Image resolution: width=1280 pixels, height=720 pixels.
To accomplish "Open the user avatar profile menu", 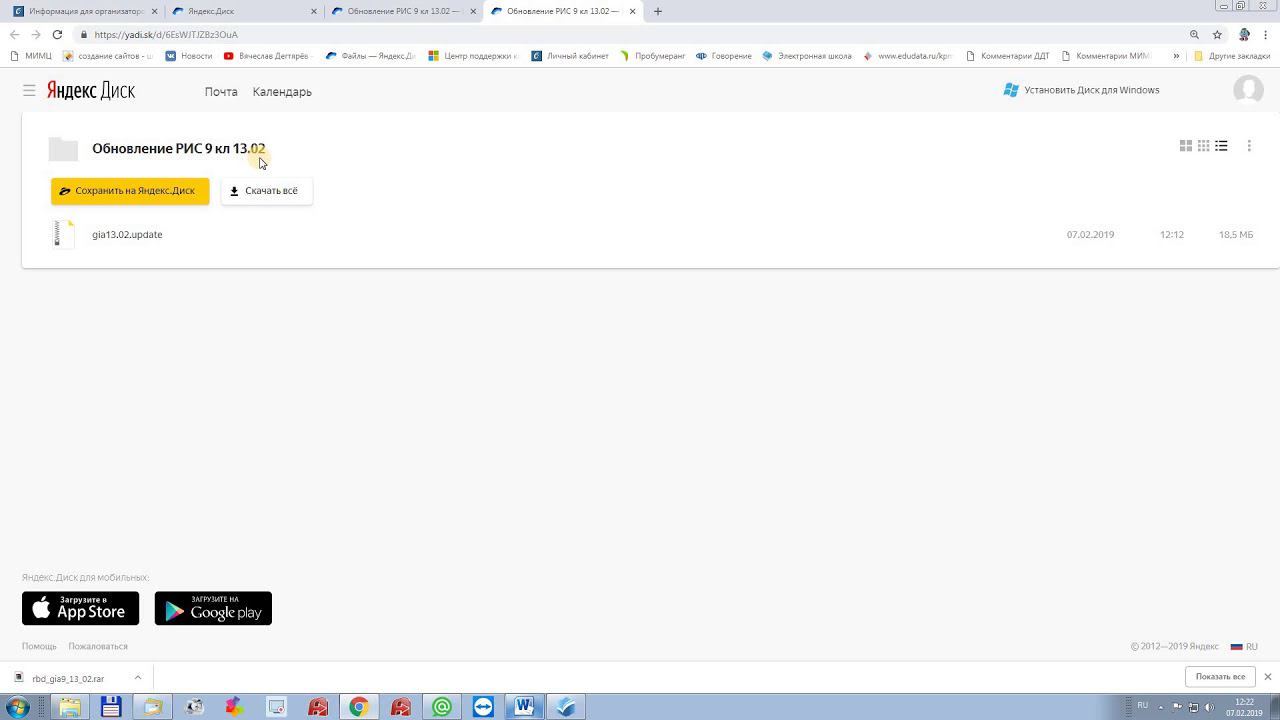I will [1248, 90].
